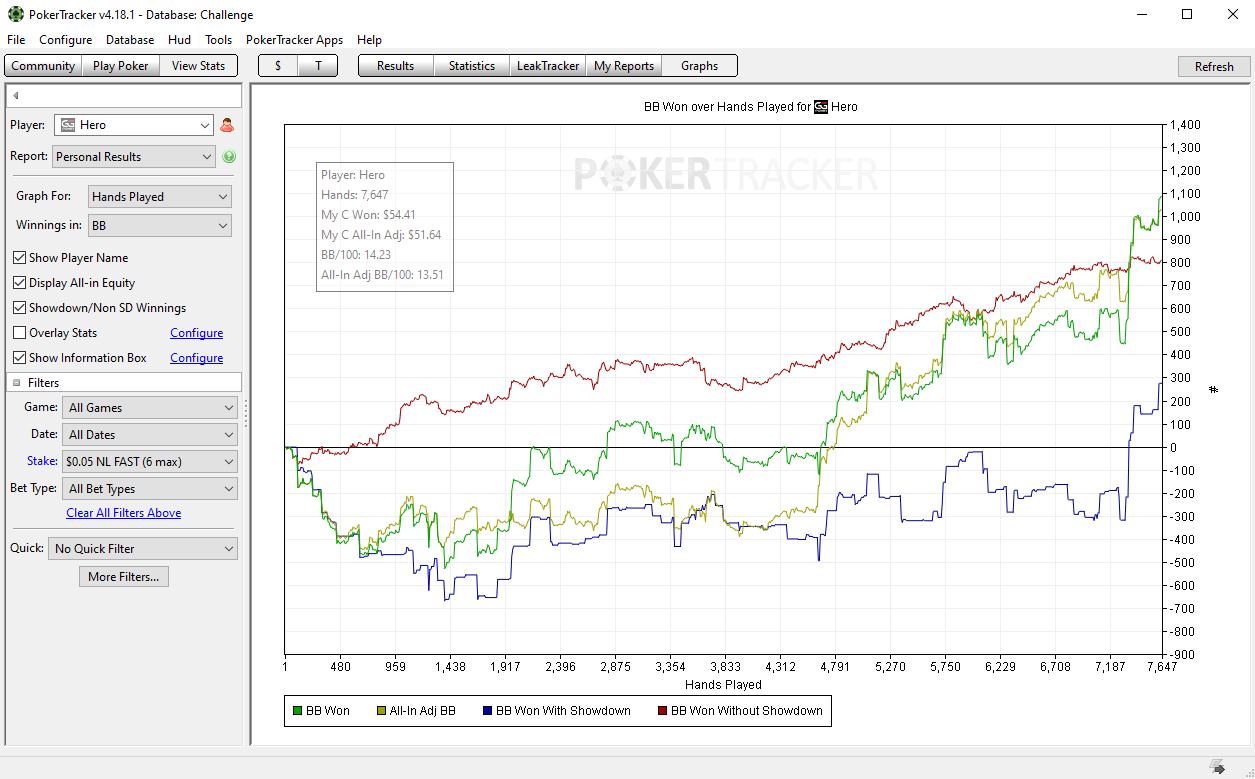The image size is (1255, 779).
Task: Click Clear All Filters Above link
Action: point(124,513)
